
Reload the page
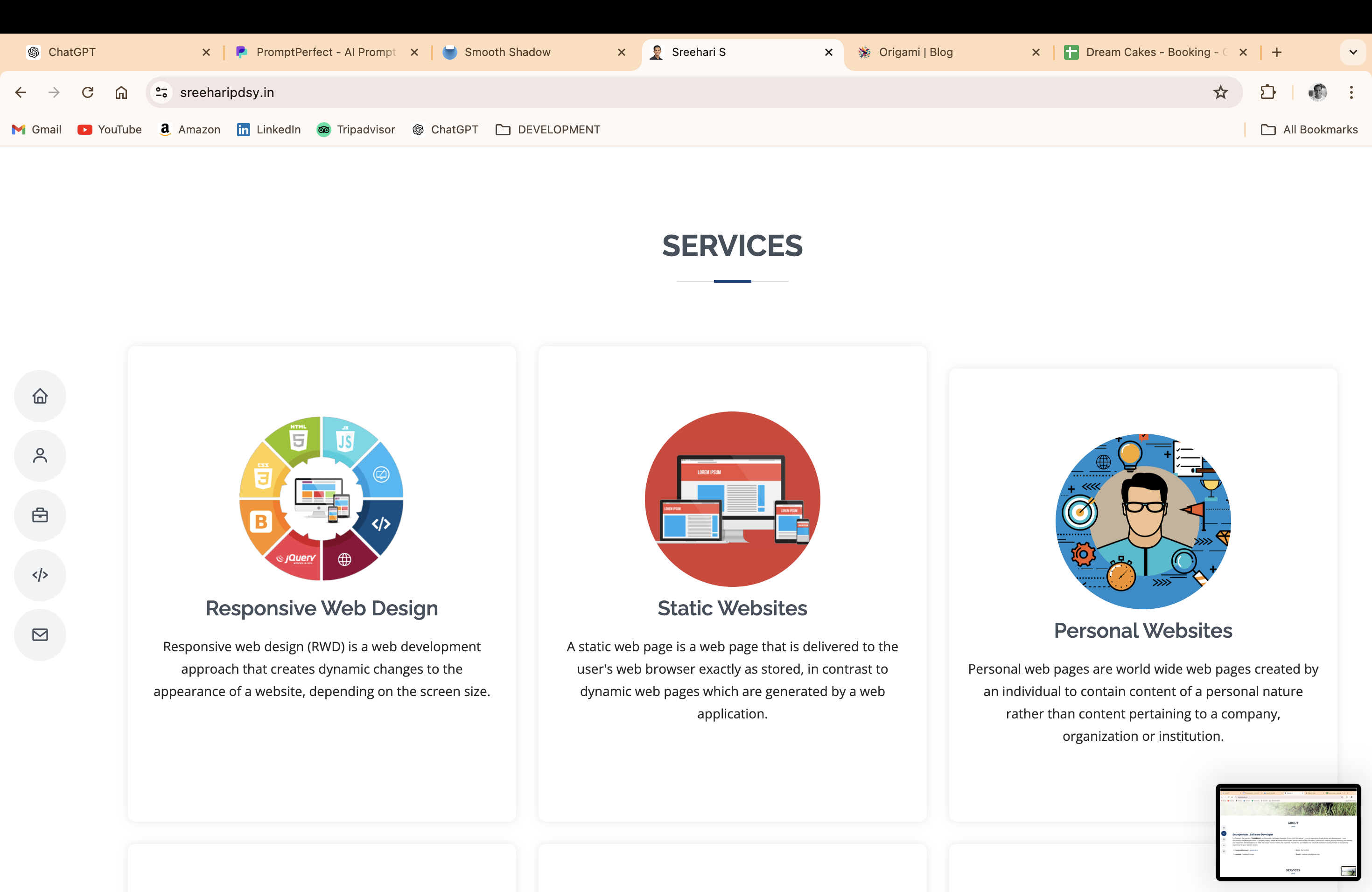[x=88, y=92]
